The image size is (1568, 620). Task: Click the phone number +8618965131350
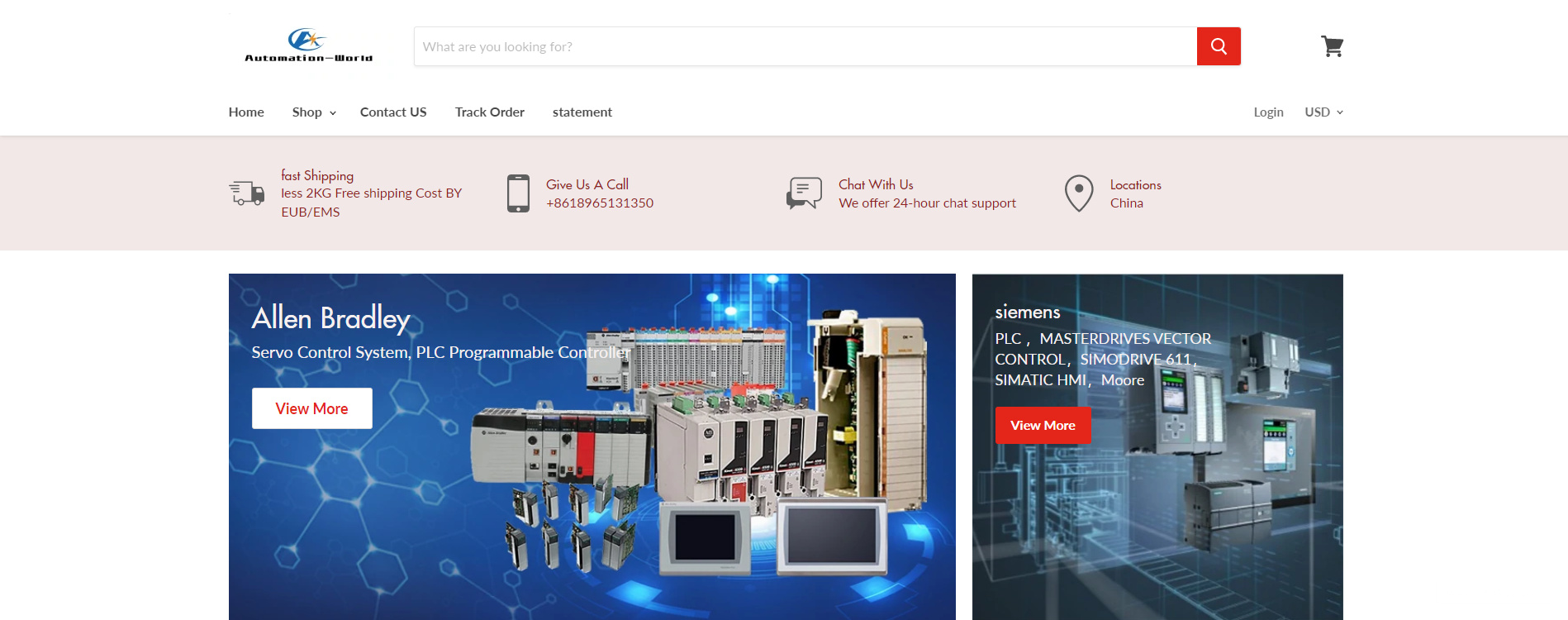point(600,203)
